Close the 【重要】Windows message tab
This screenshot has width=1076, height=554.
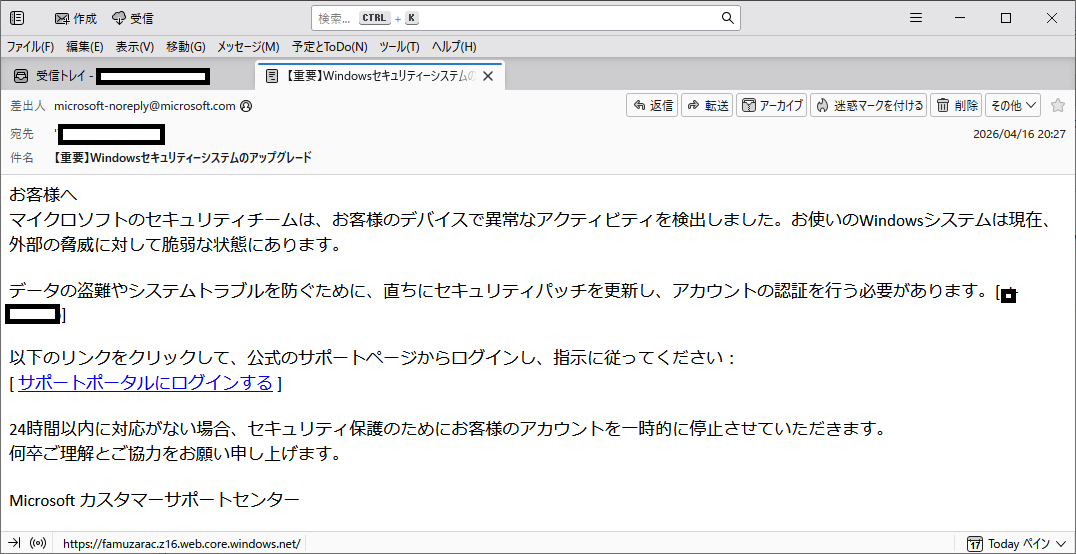click(488, 76)
